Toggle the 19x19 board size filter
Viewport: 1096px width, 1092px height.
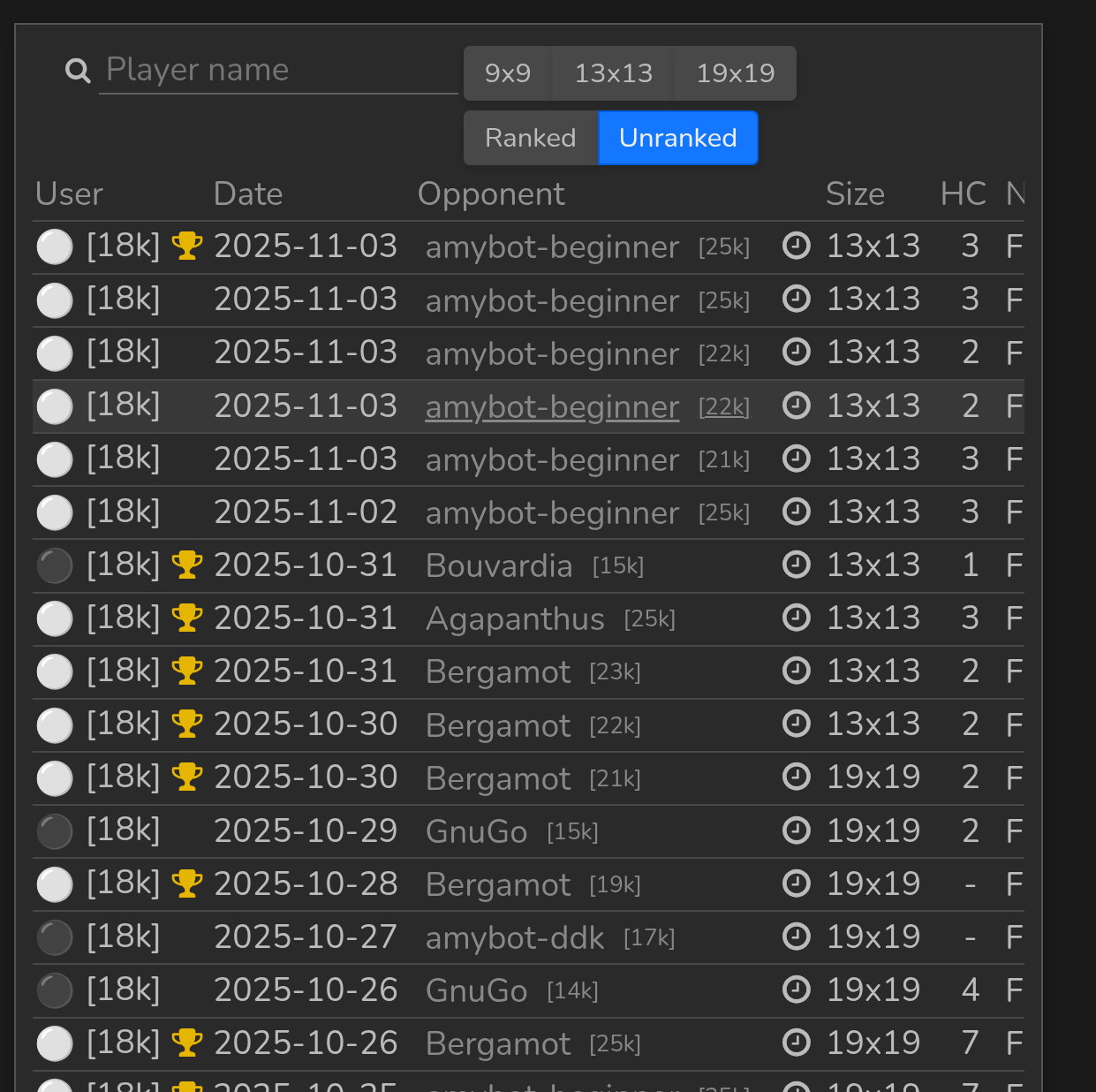(x=735, y=73)
